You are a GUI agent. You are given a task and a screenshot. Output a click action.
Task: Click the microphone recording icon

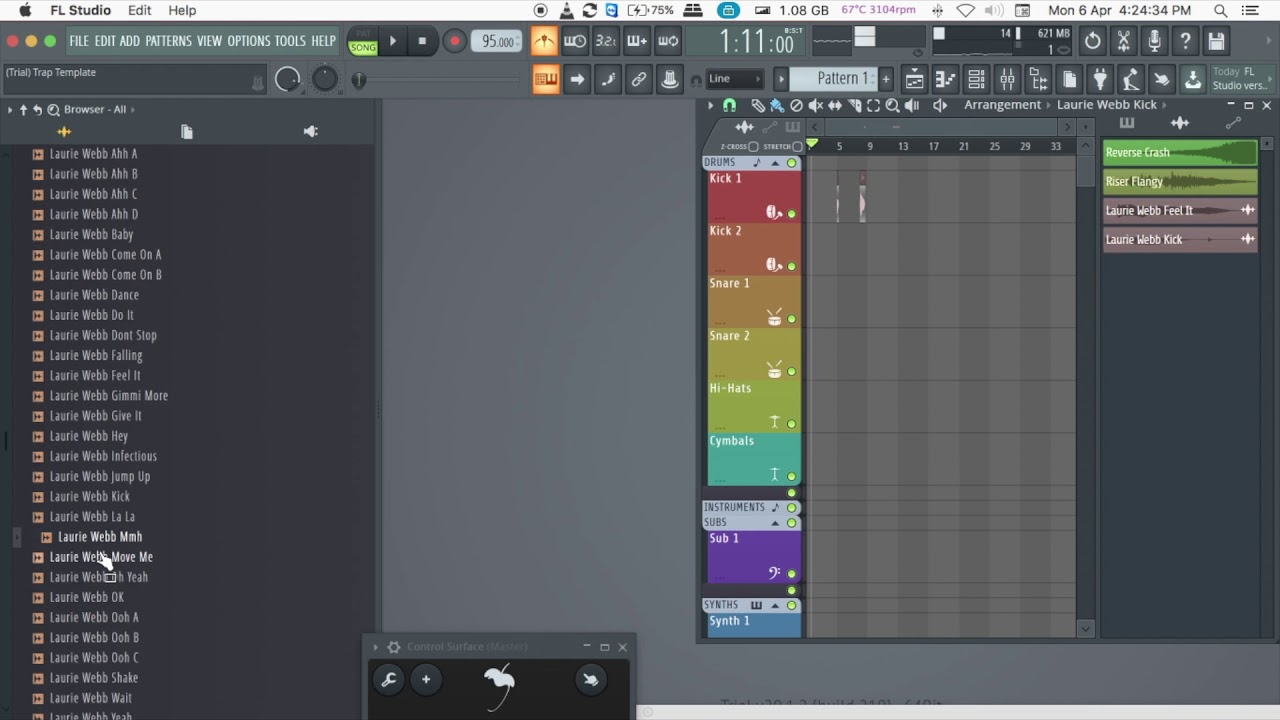(x=1155, y=41)
